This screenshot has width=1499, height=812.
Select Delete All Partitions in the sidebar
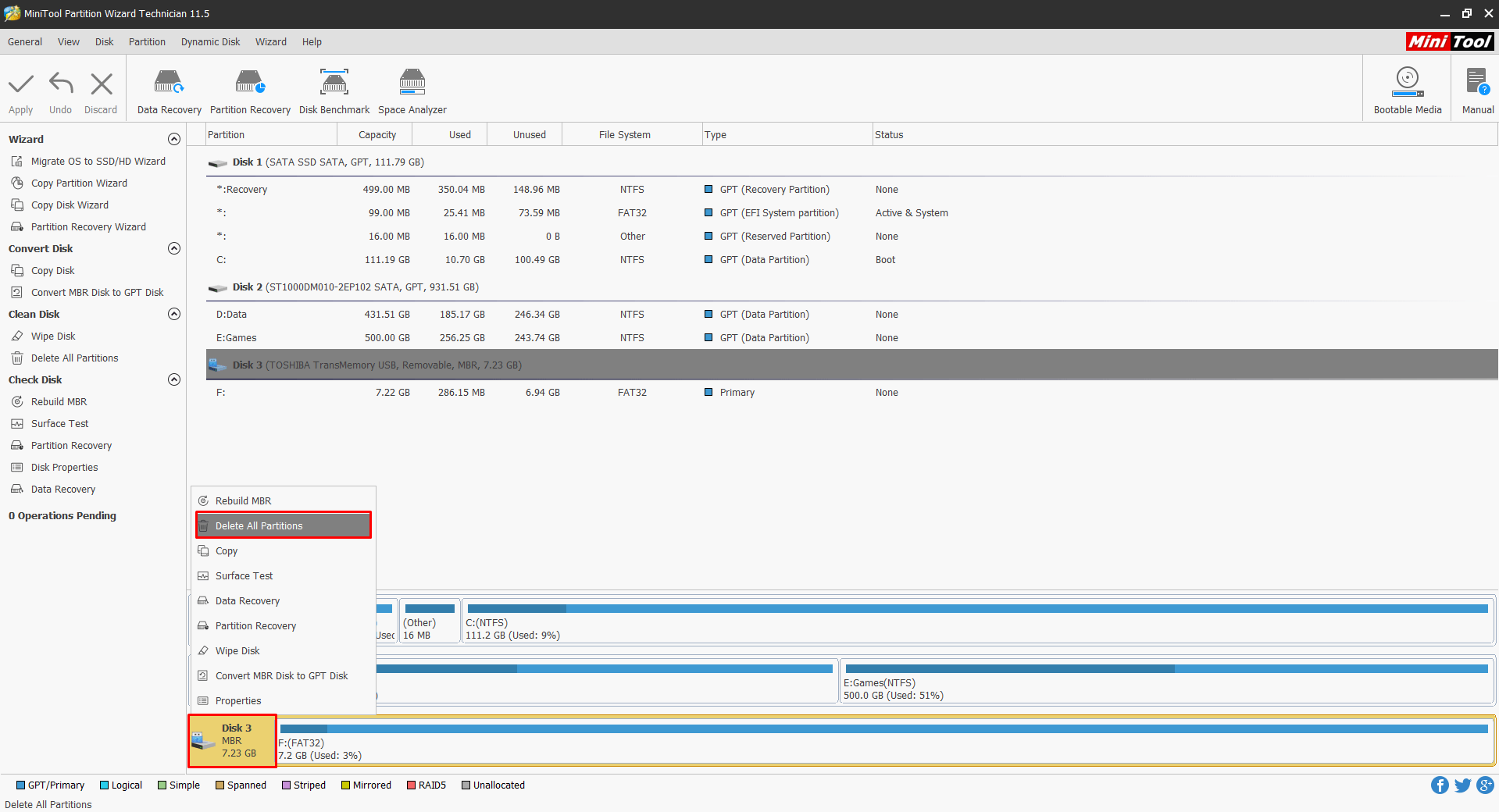pyautogui.click(x=74, y=358)
